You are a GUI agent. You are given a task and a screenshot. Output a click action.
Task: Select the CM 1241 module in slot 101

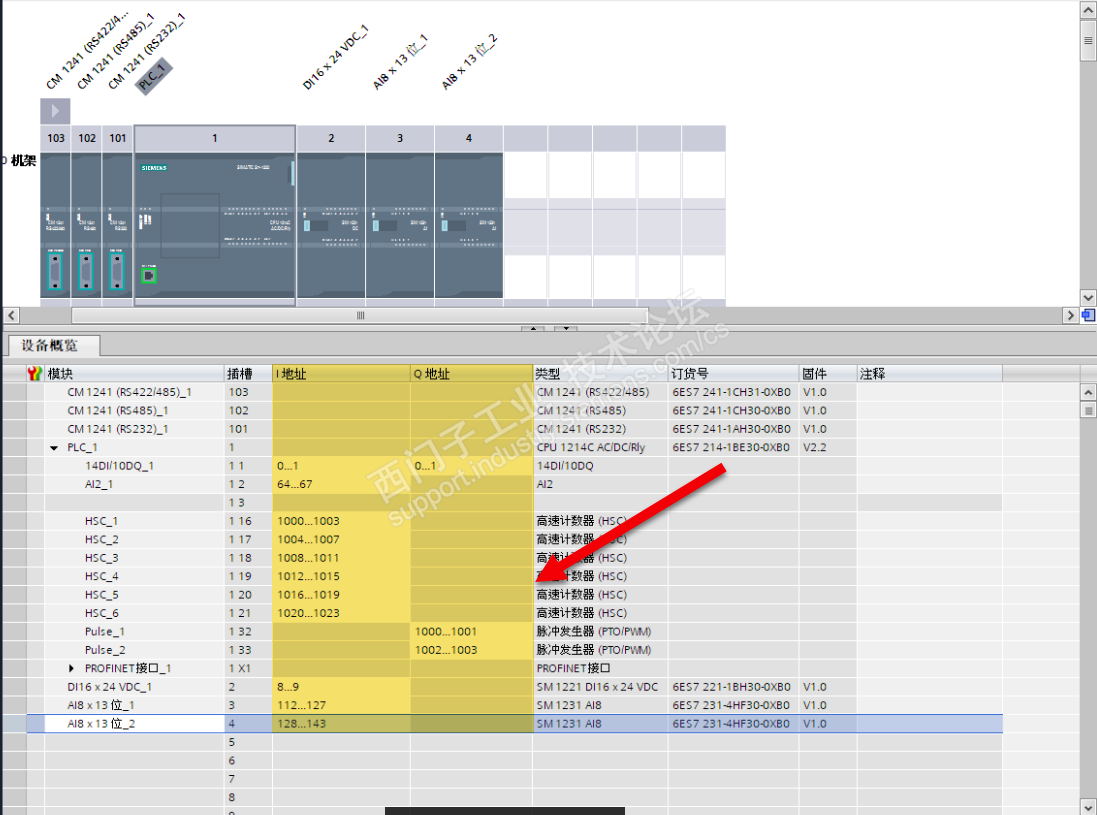pyautogui.click(x=118, y=225)
